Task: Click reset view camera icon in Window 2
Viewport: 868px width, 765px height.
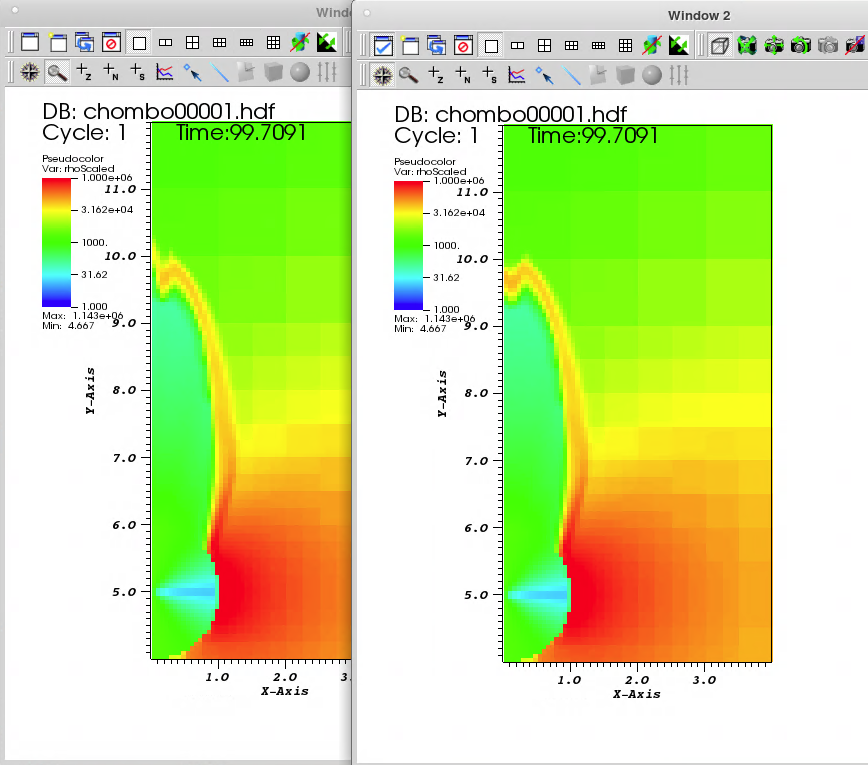Action: click(747, 45)
